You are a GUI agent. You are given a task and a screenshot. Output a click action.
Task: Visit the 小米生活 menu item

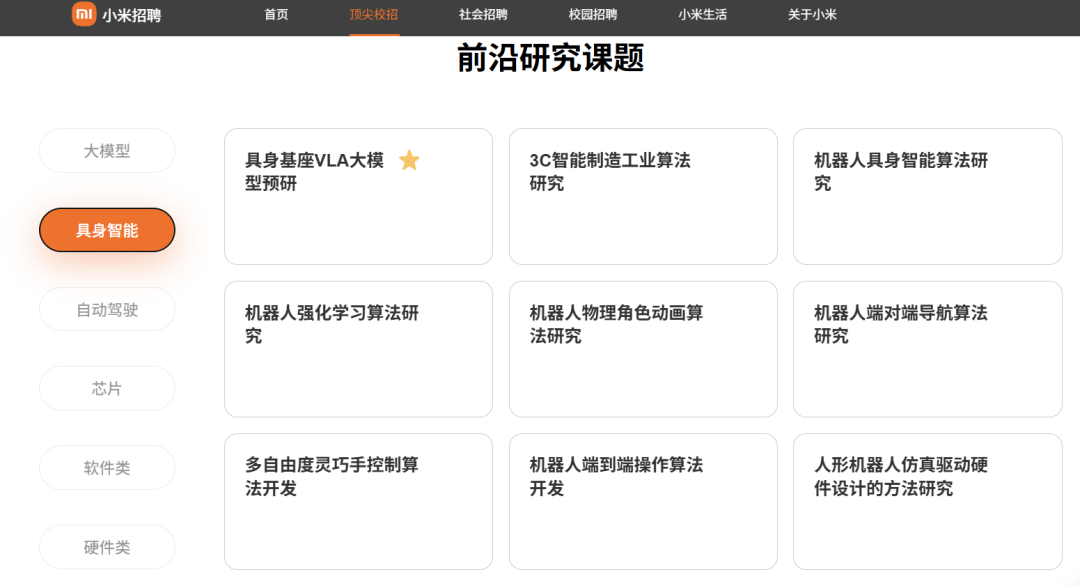[702, 15]
